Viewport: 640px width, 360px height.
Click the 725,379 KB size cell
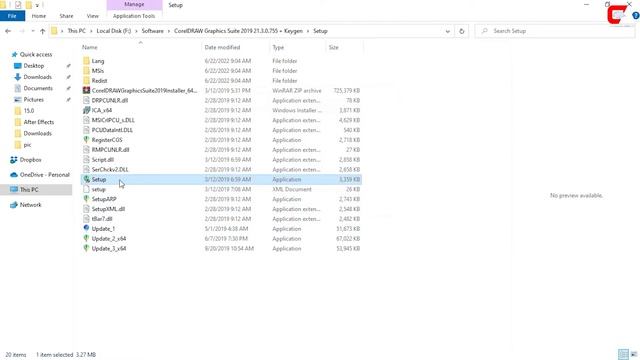click(x=347, y=91)
